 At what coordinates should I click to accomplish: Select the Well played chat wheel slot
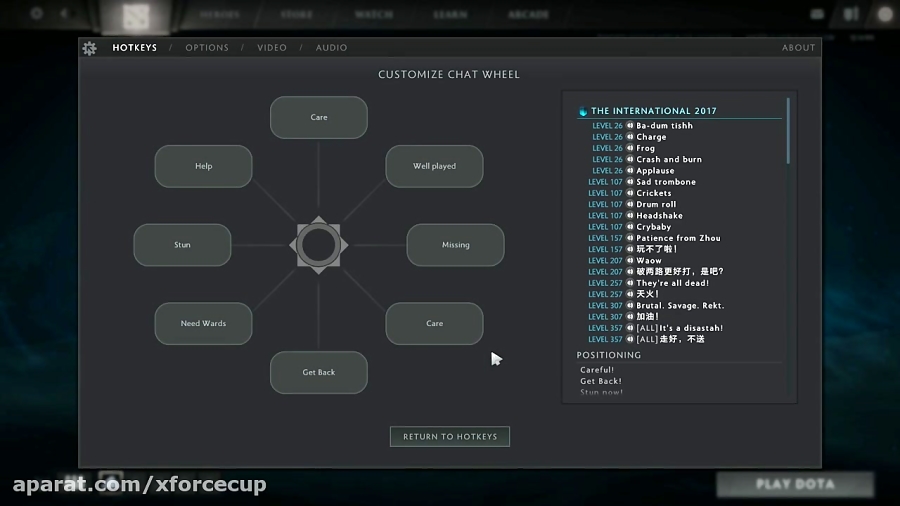coord(435,166)
